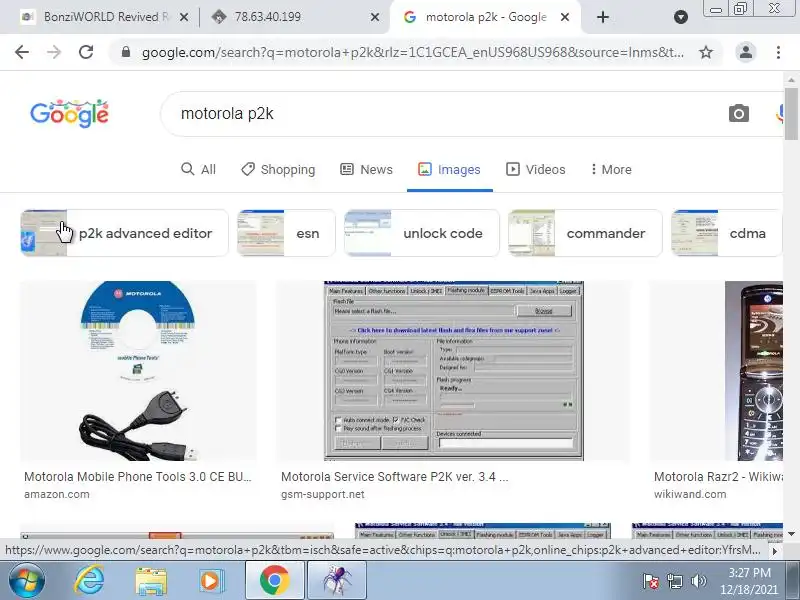
Task: Reload the page with the refresh icon
Action: (x=86, y=52)
